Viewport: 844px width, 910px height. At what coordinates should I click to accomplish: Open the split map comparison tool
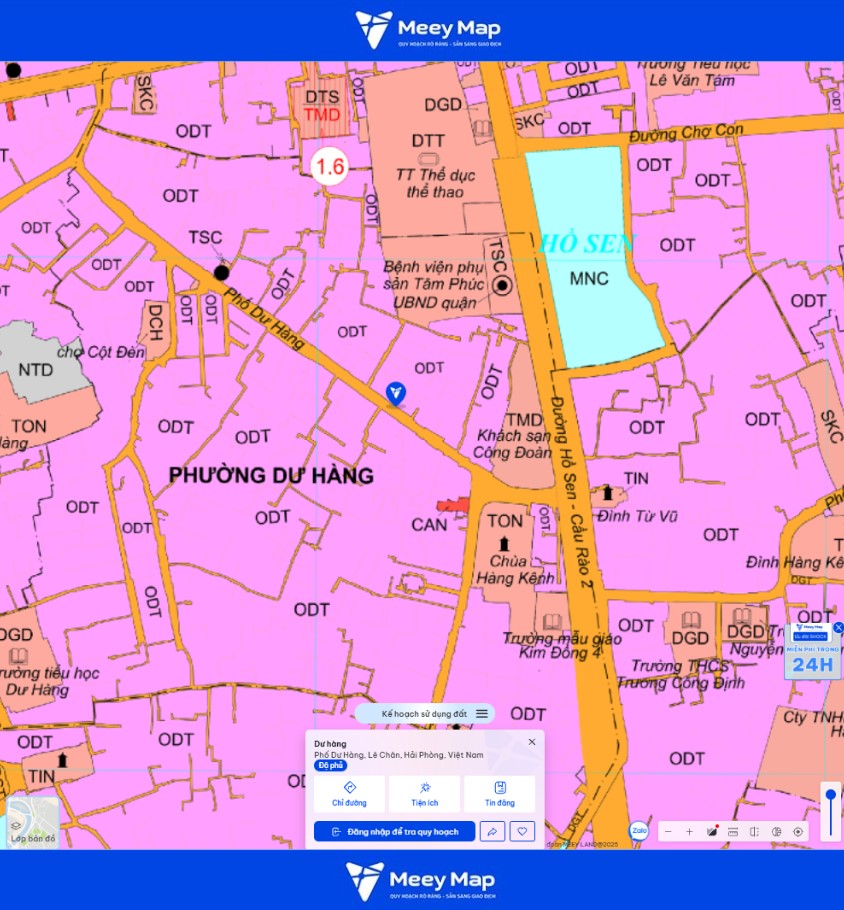755,832
